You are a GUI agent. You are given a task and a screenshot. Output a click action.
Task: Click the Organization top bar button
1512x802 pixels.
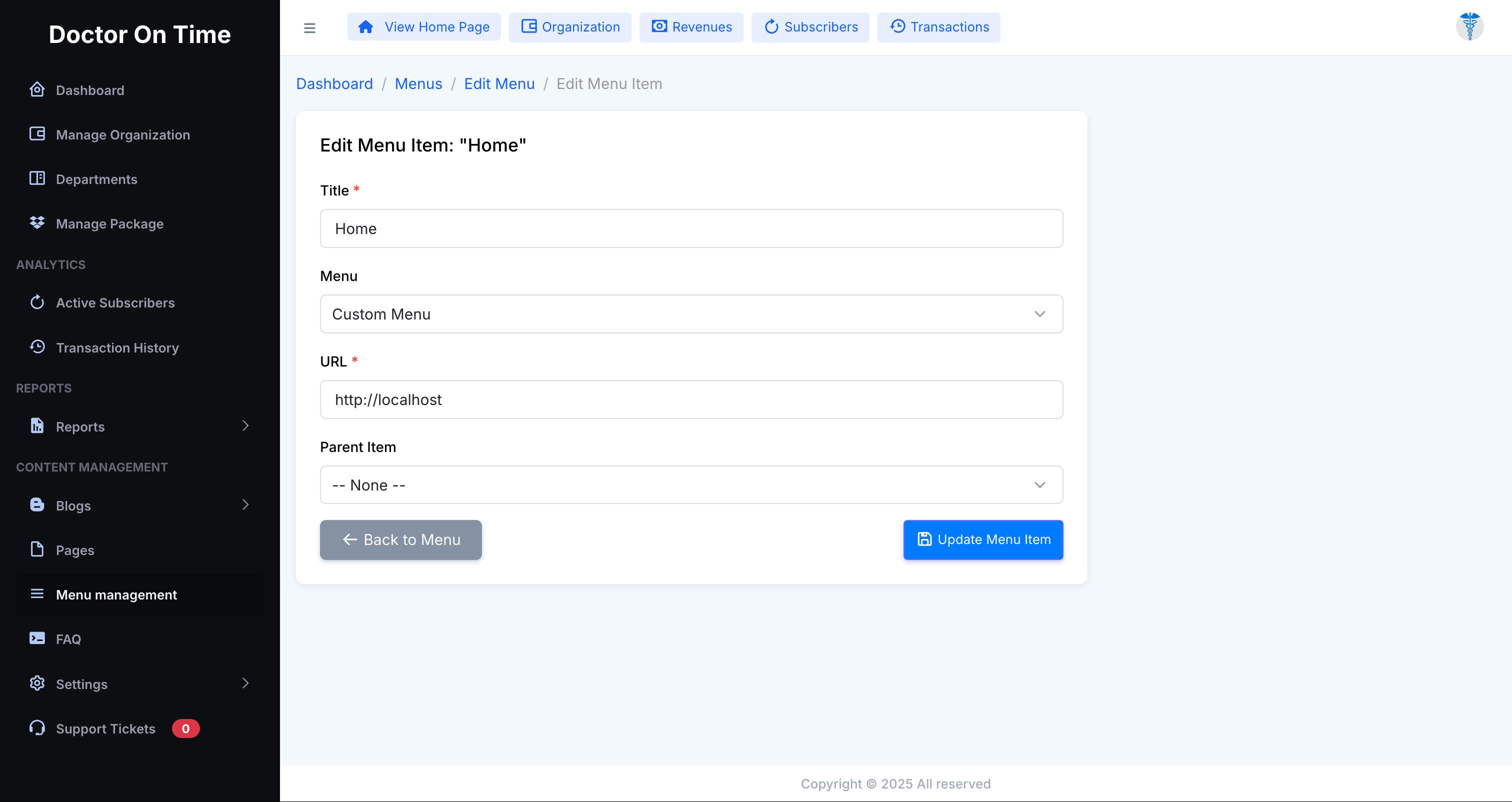(570, 27)
